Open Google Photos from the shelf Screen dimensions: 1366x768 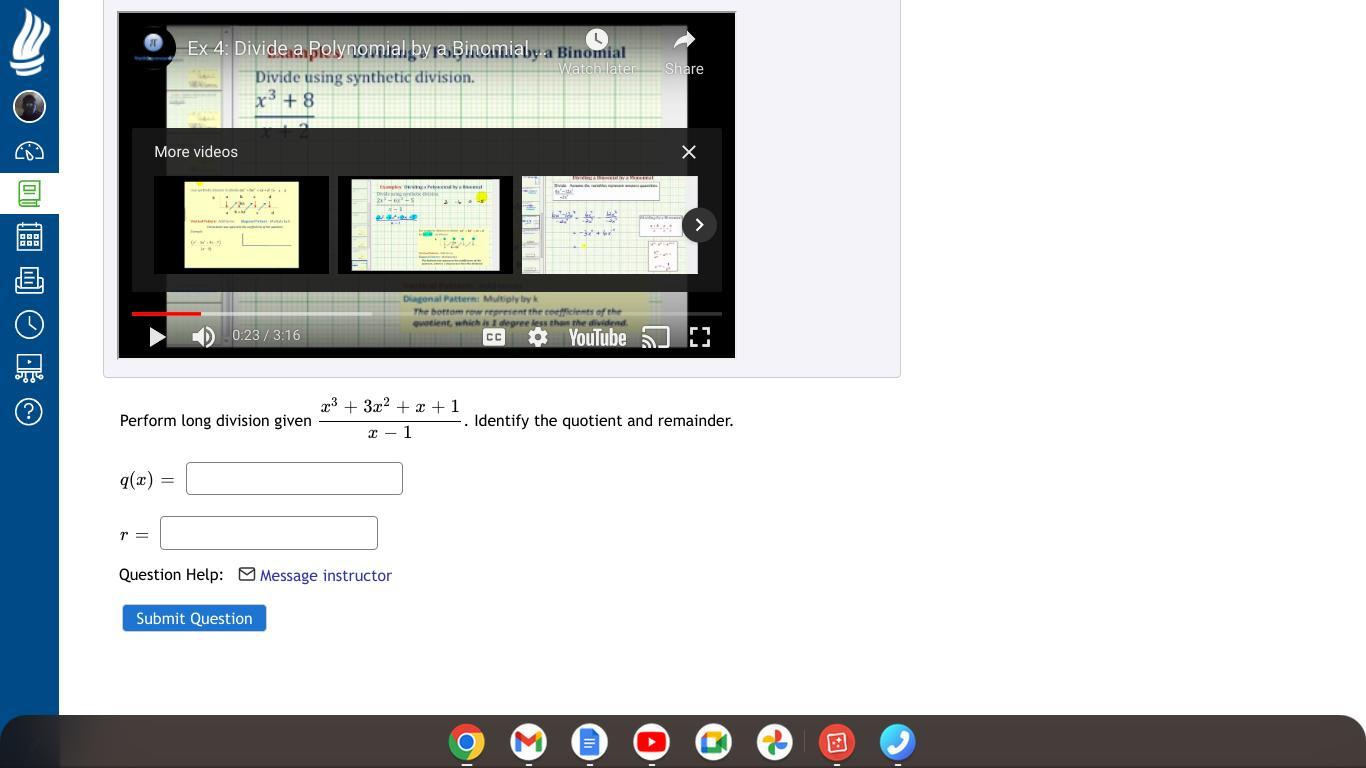(775, 742)
